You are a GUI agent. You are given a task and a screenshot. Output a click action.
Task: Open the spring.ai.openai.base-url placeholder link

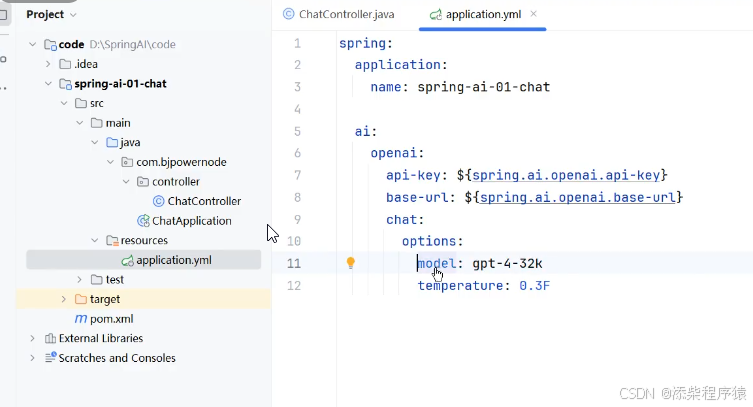click(x=578, y=197)
